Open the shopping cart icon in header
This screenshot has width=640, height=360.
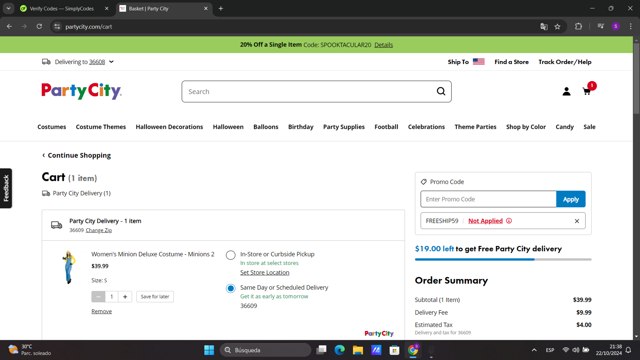587,91
